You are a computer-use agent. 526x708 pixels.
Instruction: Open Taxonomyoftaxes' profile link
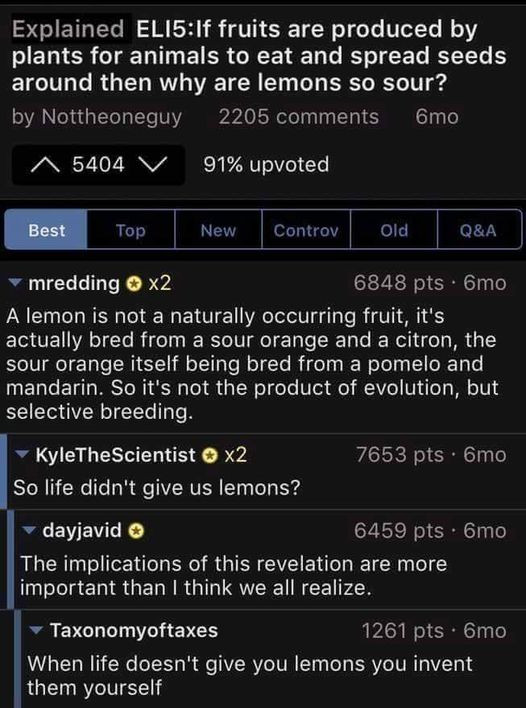pyautogui.click(x=134, y=630)
